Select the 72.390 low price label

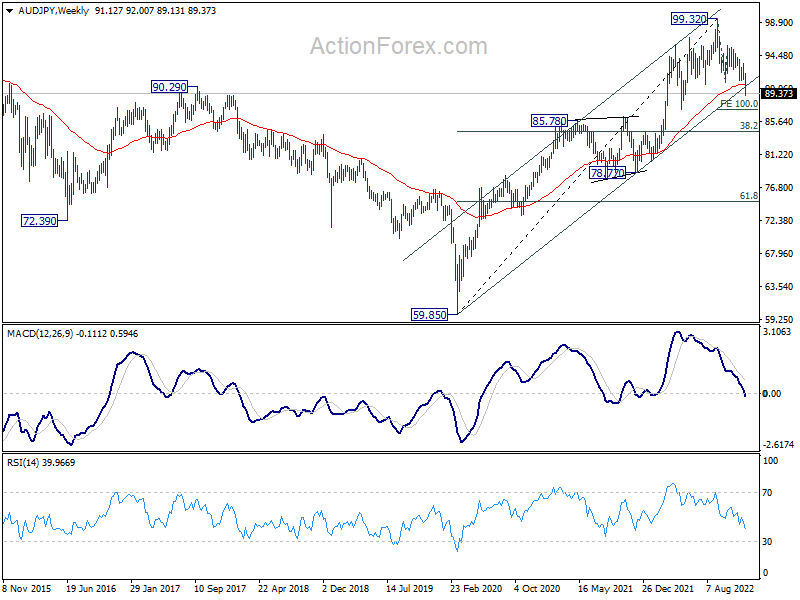pyautogui.click(x=39, y=221)
